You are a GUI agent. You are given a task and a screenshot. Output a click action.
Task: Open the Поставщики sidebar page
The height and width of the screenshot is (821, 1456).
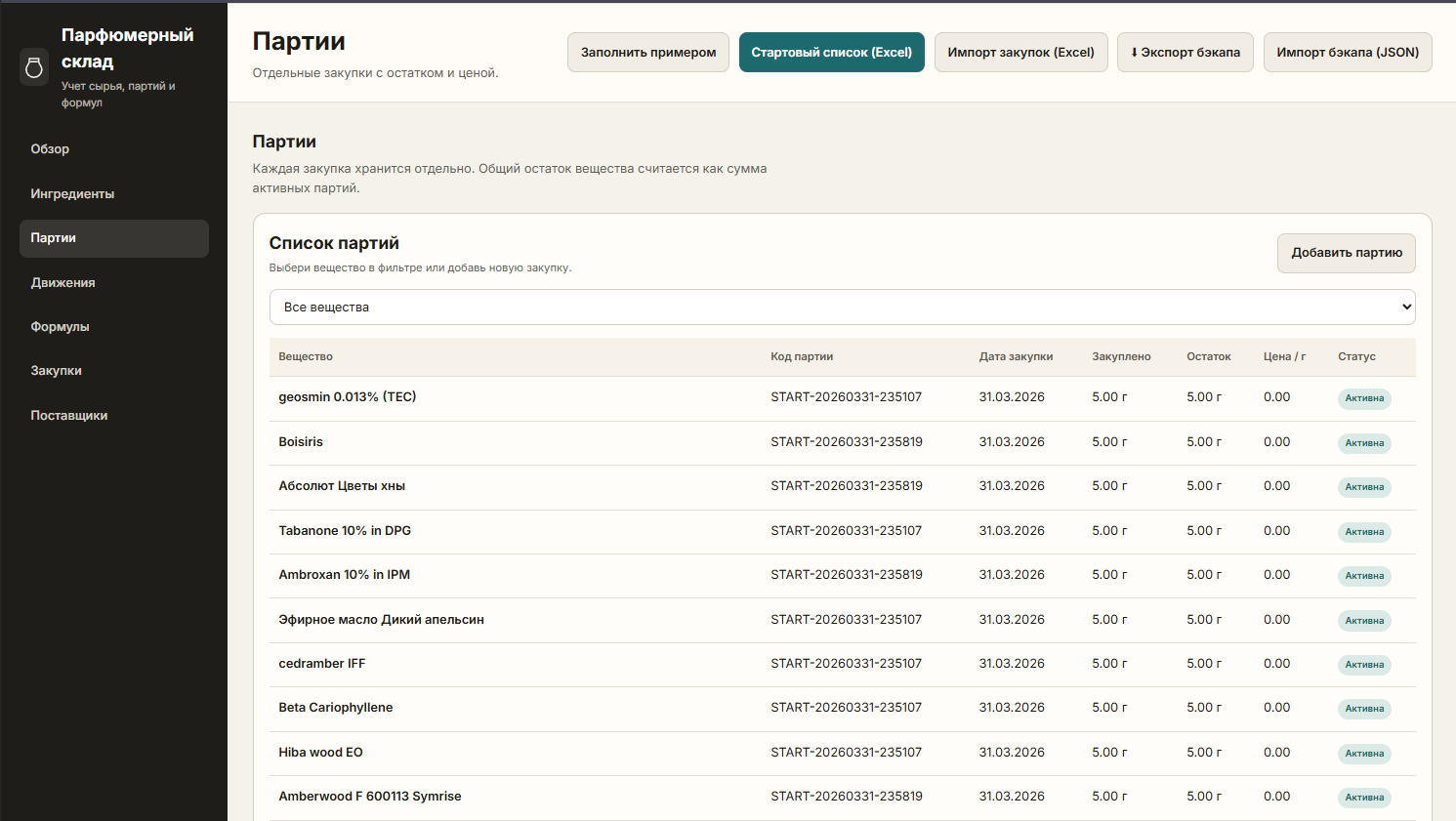coord(68,416)
